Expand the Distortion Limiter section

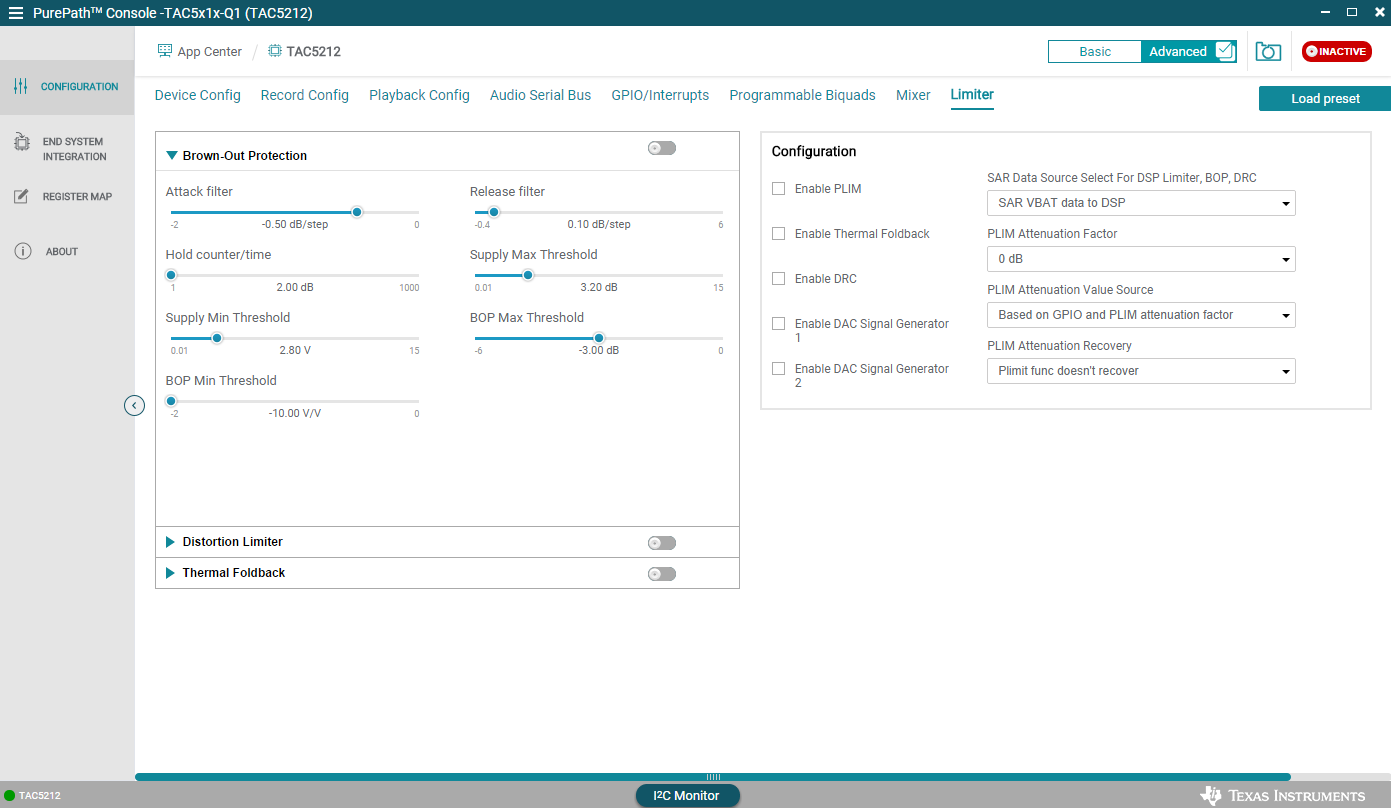pos(170,542)
